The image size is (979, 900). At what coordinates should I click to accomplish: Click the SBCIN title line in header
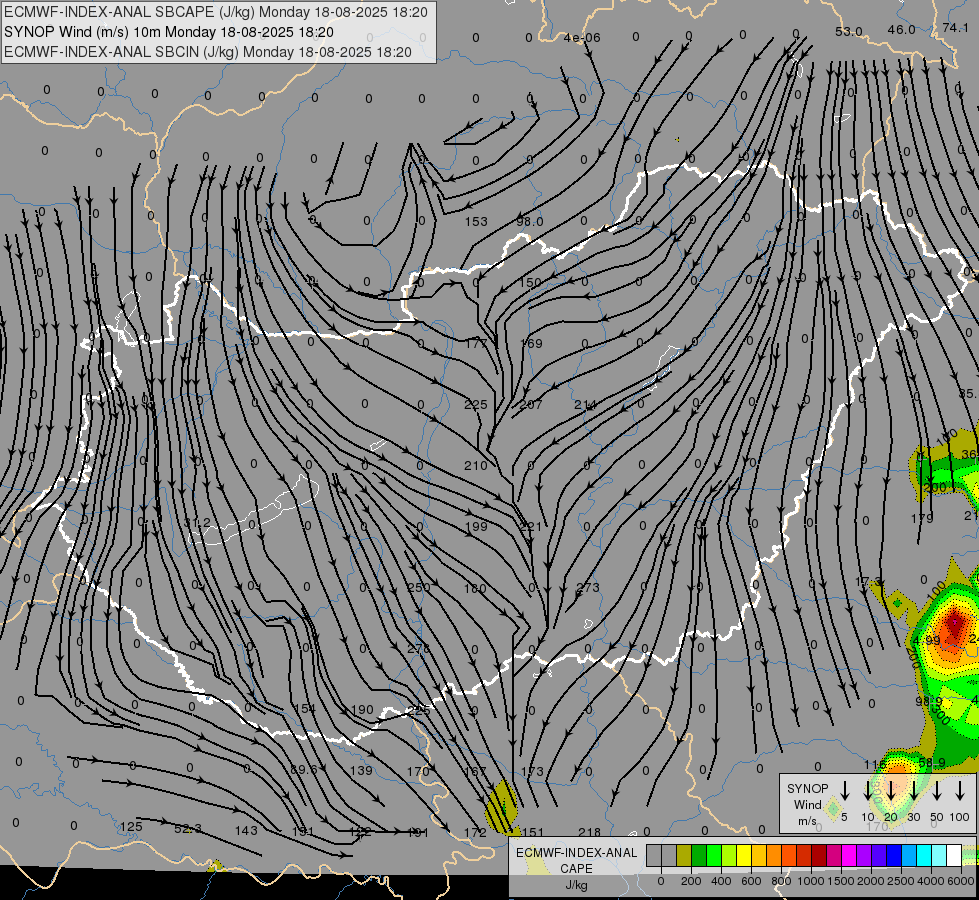tap(208, 52)
